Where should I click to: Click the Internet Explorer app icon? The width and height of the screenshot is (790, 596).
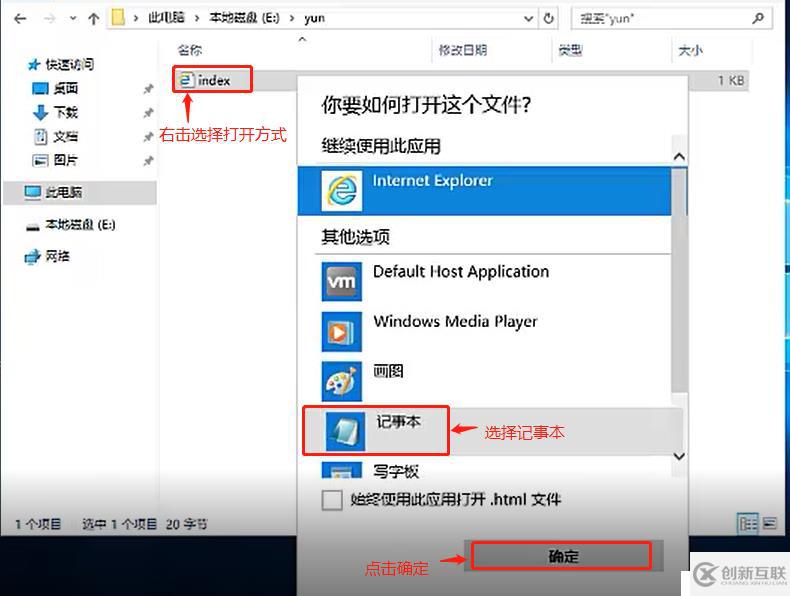click(342, 191)
